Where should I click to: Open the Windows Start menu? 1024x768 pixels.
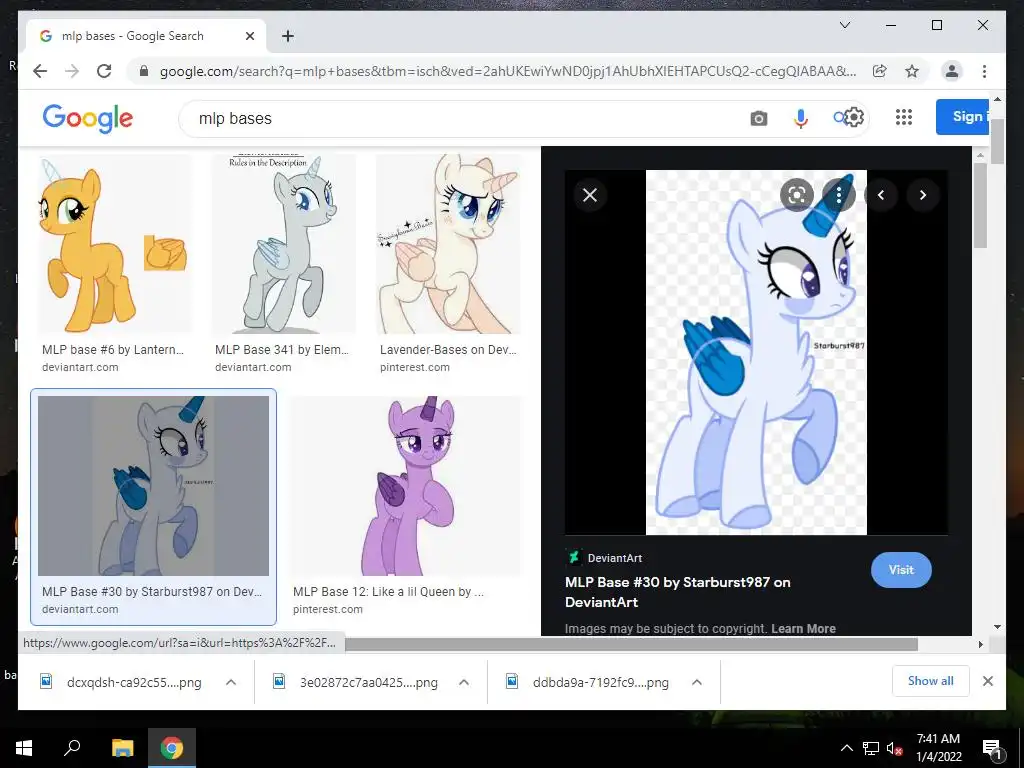(x=24, y=748)
